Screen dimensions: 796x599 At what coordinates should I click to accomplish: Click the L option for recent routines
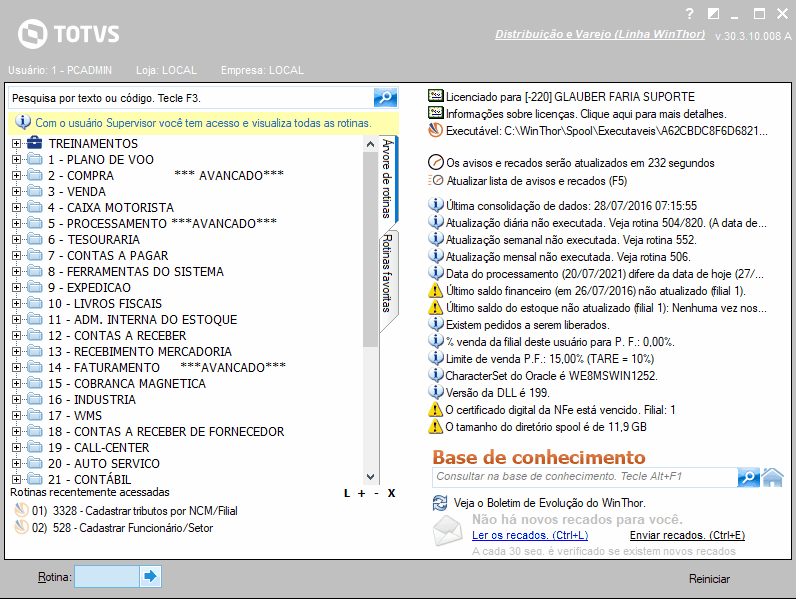coord(347,493)
